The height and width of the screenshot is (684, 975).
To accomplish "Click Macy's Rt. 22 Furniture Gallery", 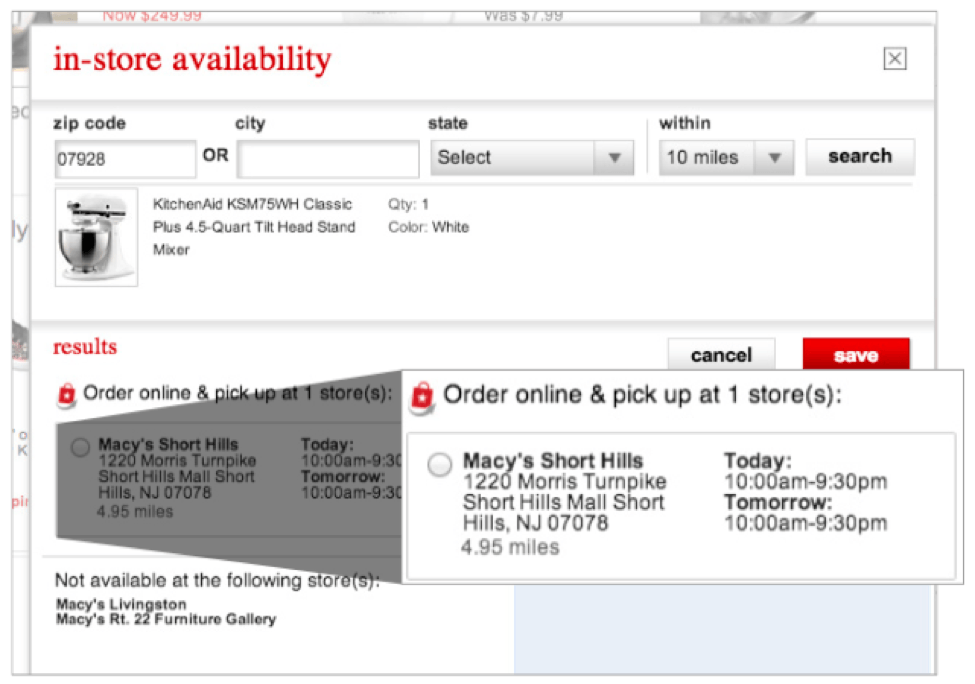I will point(166,620).
